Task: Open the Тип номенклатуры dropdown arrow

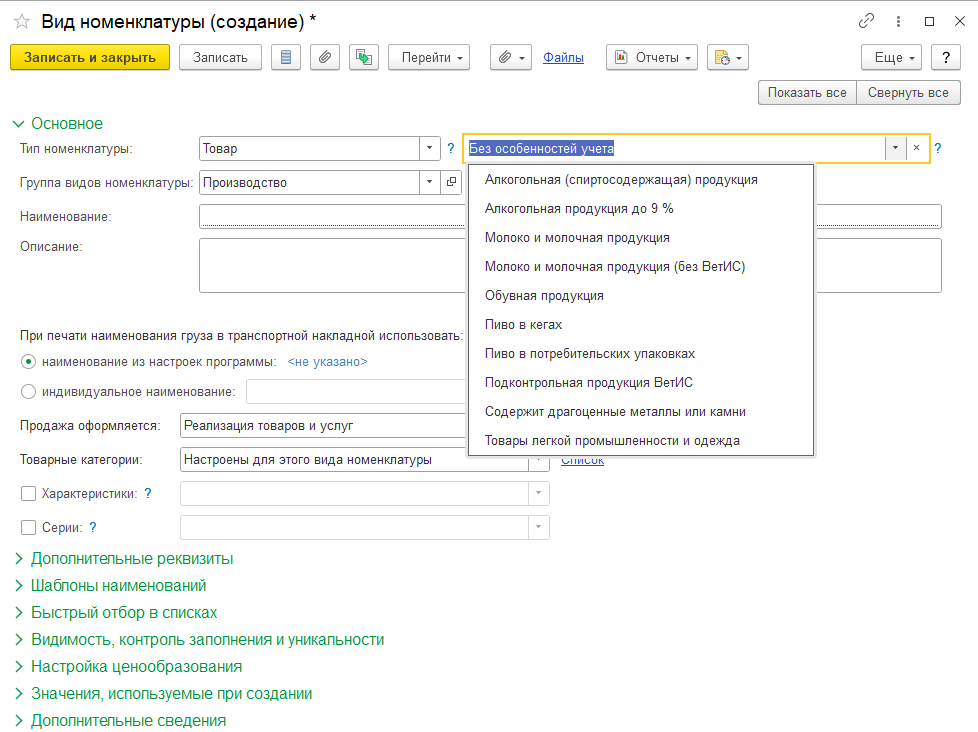Action: (x=430, y=149)
